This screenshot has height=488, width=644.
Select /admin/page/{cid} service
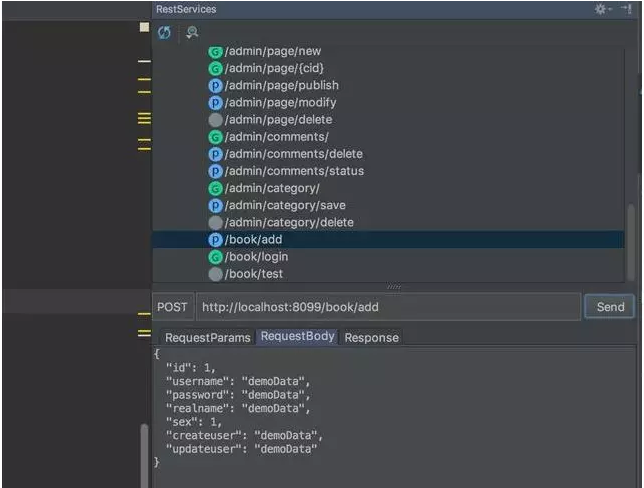point(274,68)
